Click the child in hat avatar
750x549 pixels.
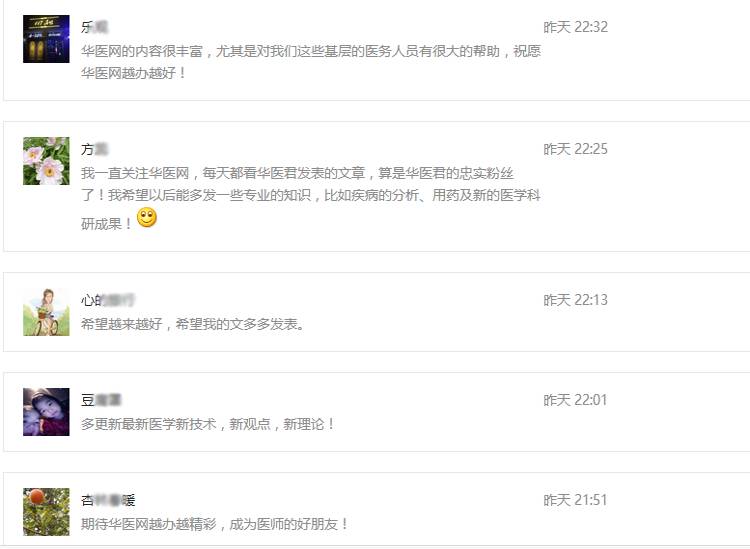point(46,412)
